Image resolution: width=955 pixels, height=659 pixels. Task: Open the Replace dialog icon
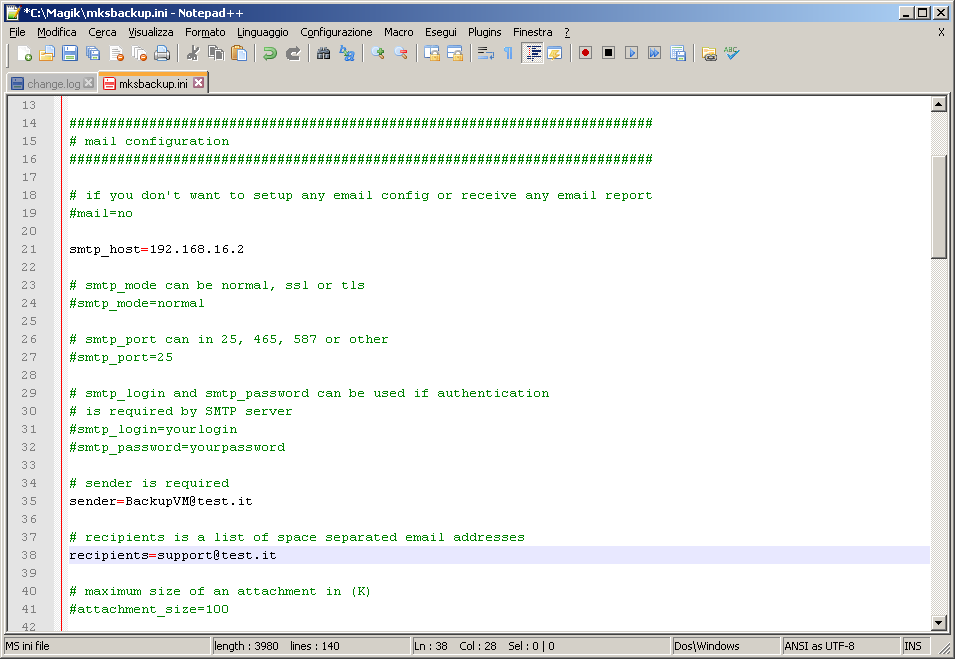(x=347, y=54)
